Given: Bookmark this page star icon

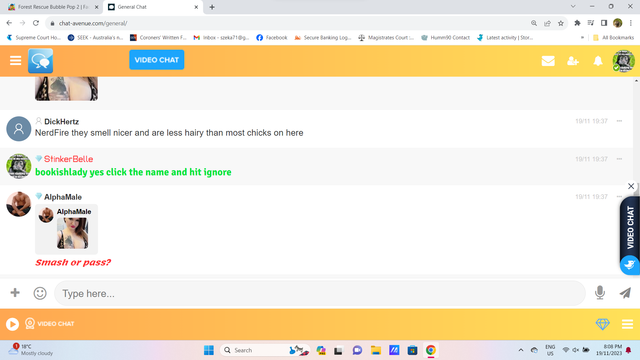Looking at the screenshot, I should pyautogui.click(x=561, y=23).
